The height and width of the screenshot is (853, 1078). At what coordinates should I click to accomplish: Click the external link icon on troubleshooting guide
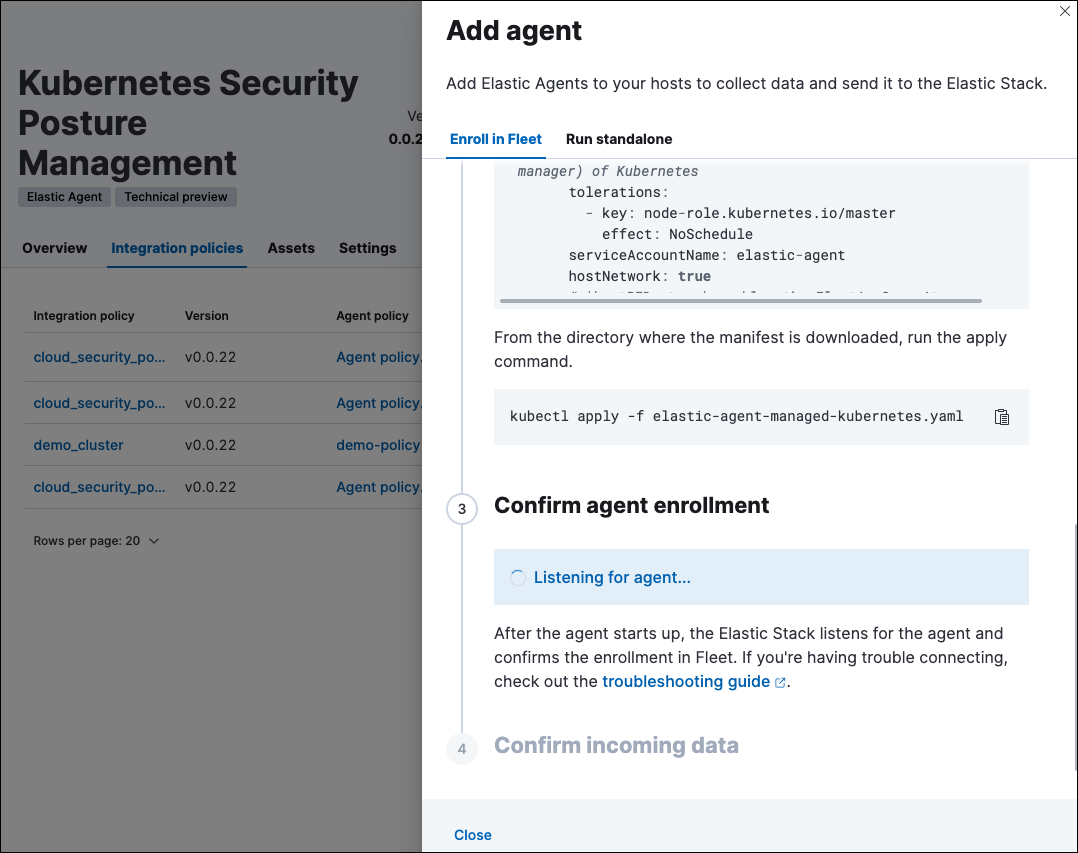pyautogui.click(x=780, y=681)
